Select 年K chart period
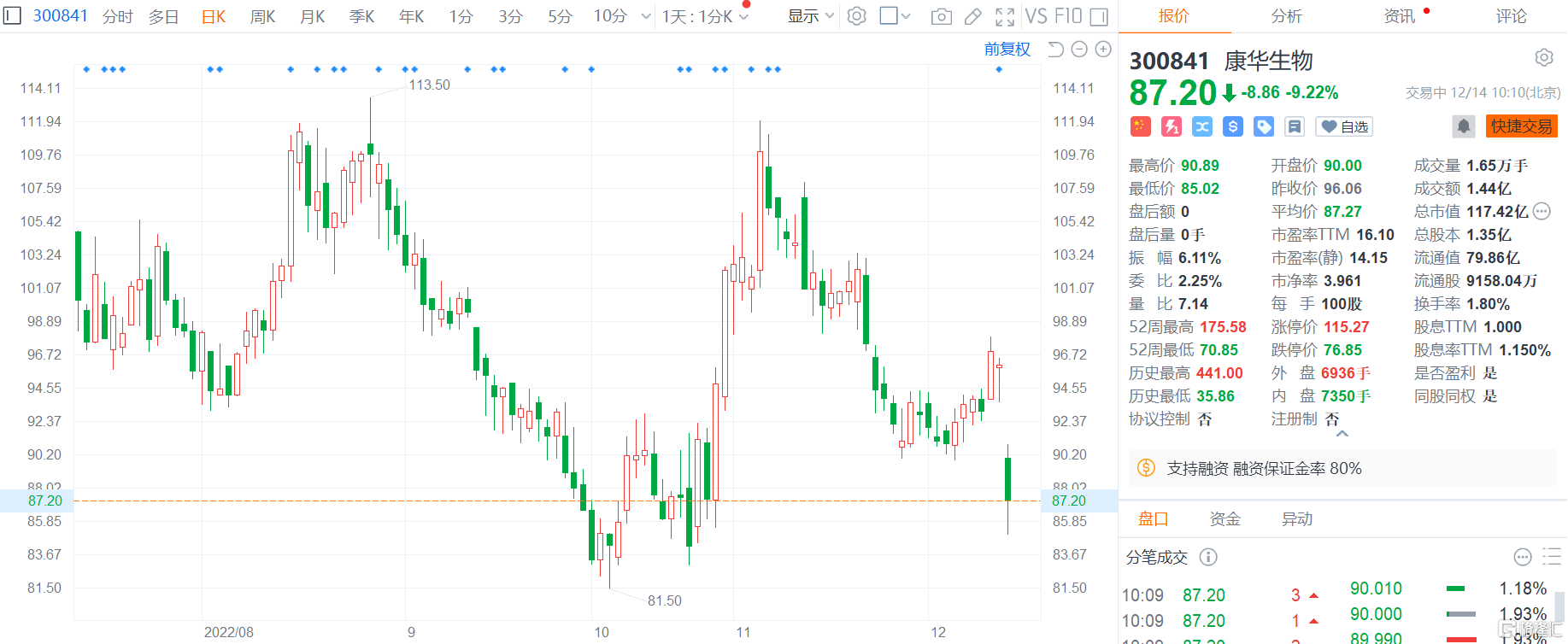The image size is (1568, 644). click(x=411, y=16)
